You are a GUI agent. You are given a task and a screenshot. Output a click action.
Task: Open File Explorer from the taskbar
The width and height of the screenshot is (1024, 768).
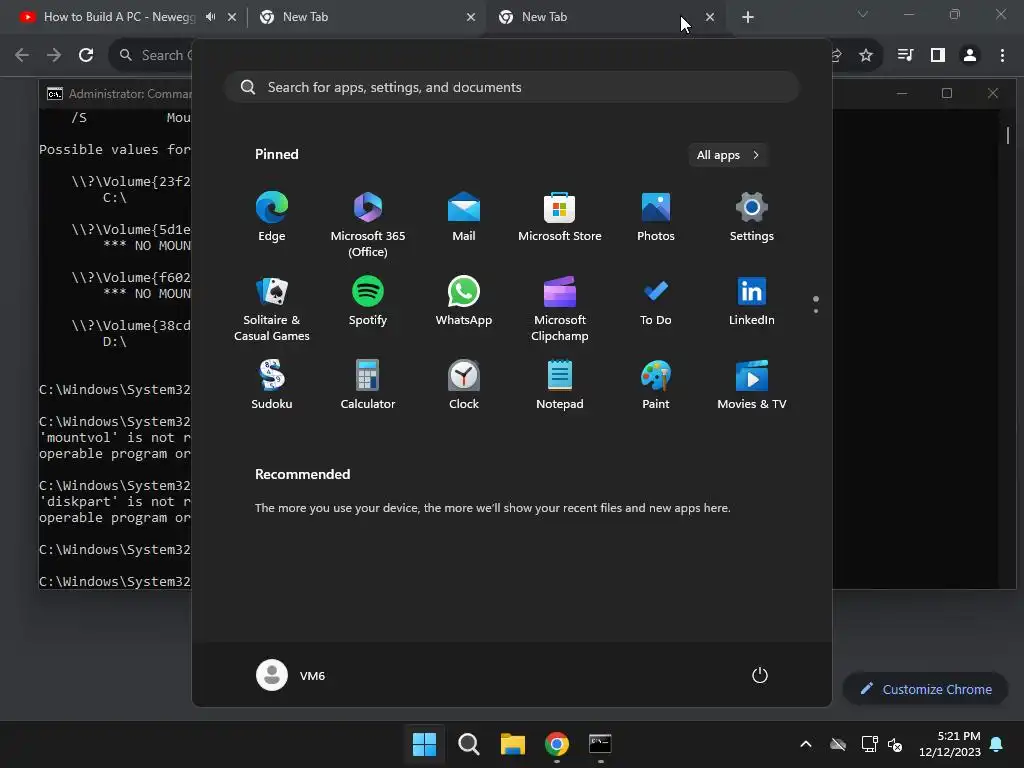[513, 743]
